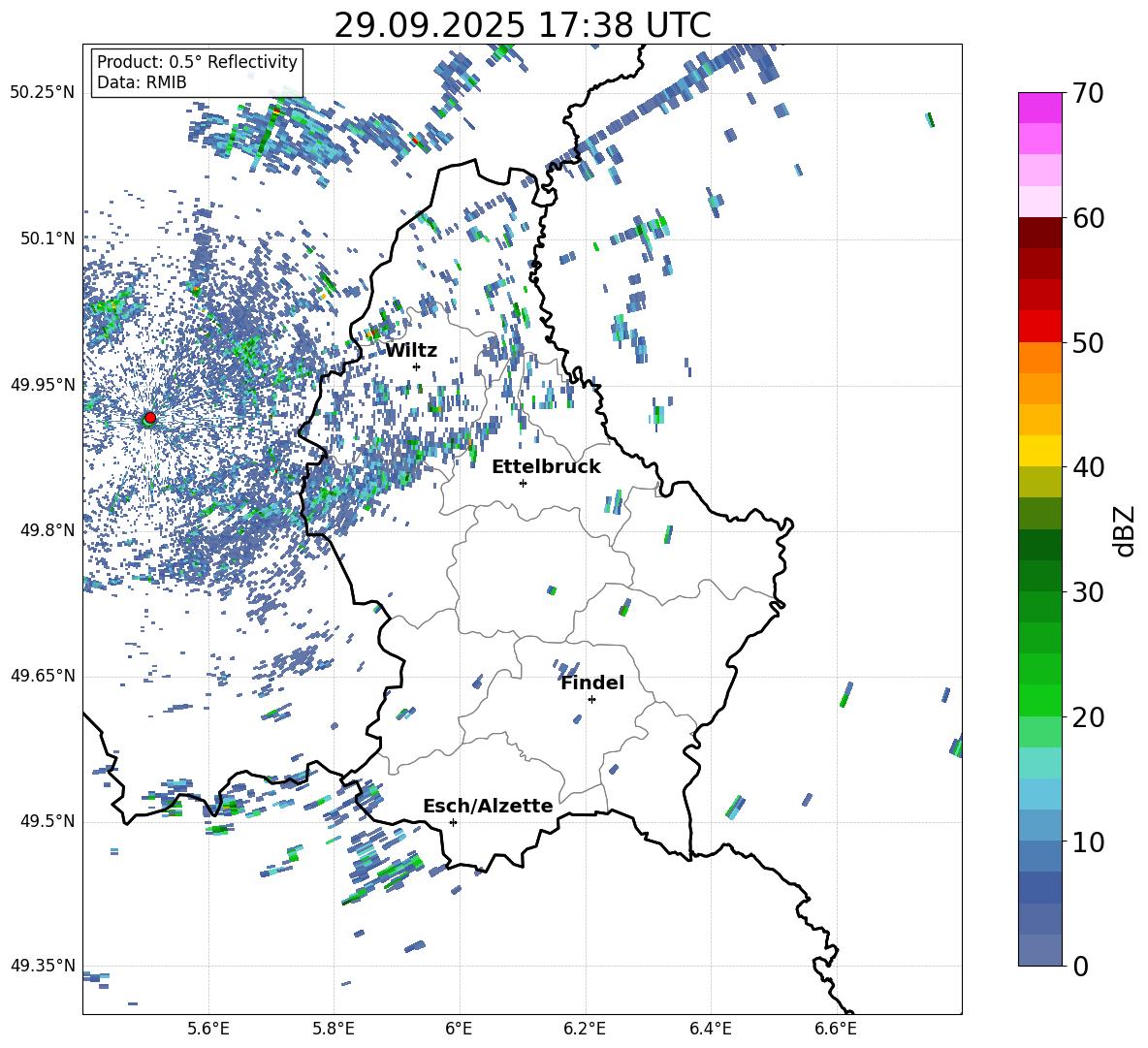Click the 49.65°N latitude label
This screenshot has height=1048, width=1148.
(x=43, y=675)
